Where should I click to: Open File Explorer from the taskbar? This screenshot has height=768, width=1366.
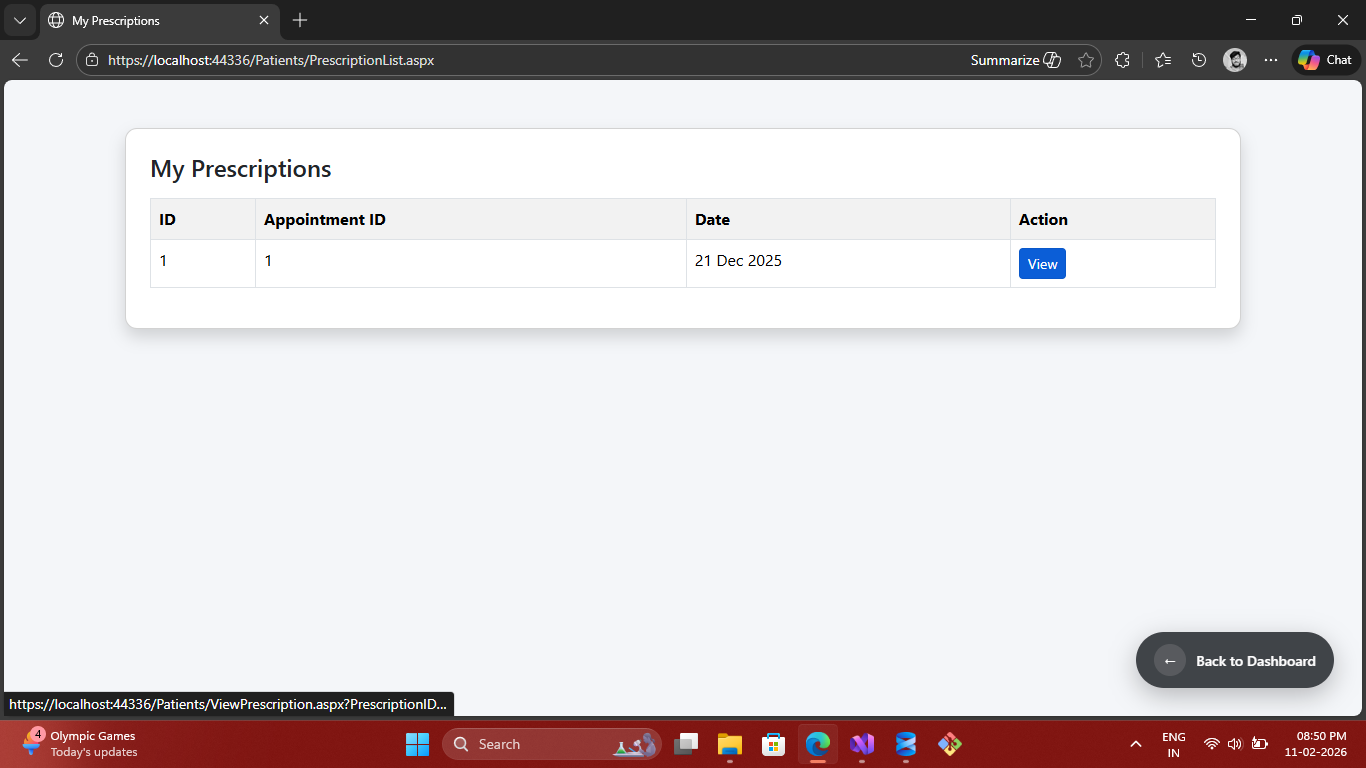(x=730, y=744)
